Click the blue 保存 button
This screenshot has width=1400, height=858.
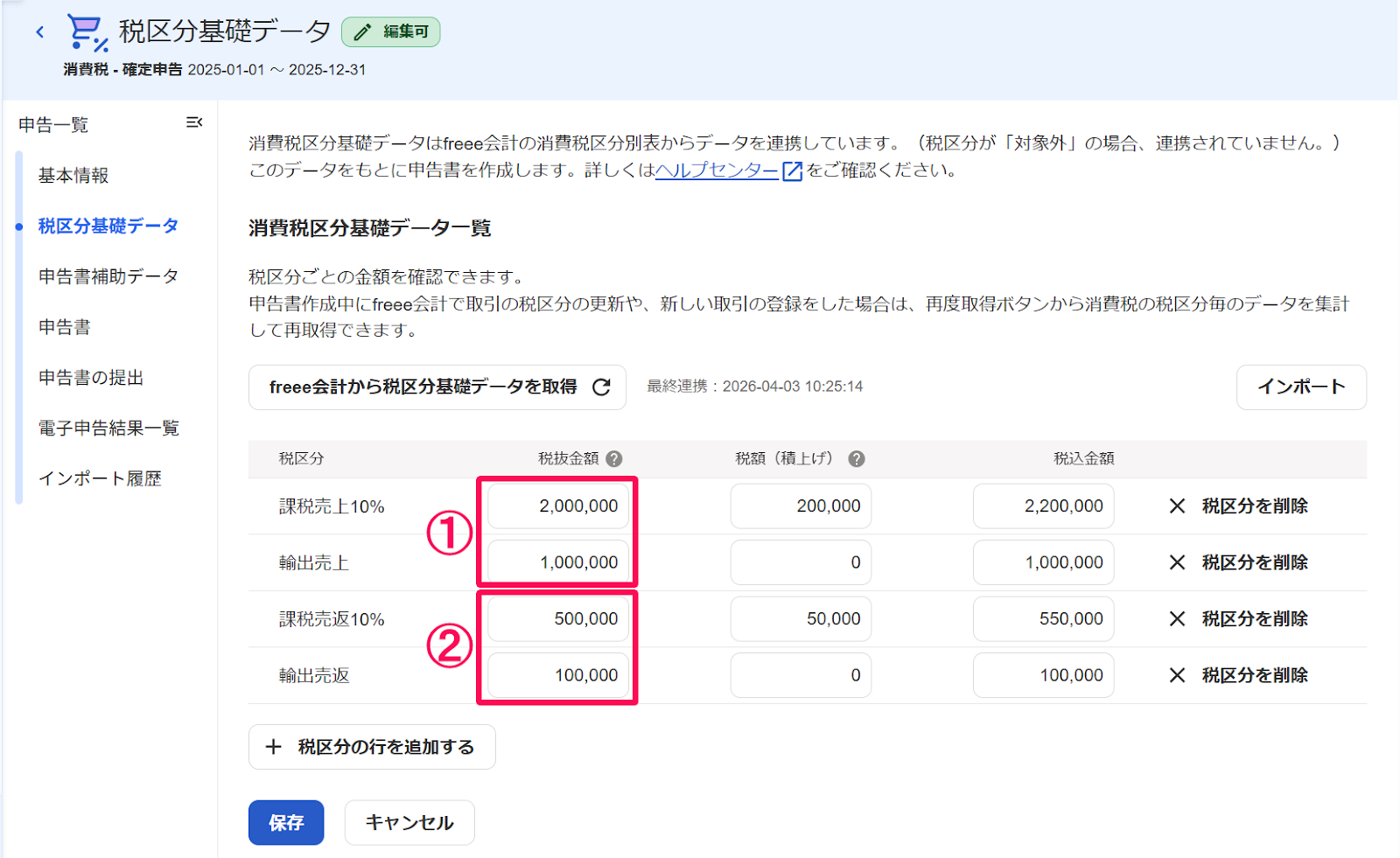point(286,823)
